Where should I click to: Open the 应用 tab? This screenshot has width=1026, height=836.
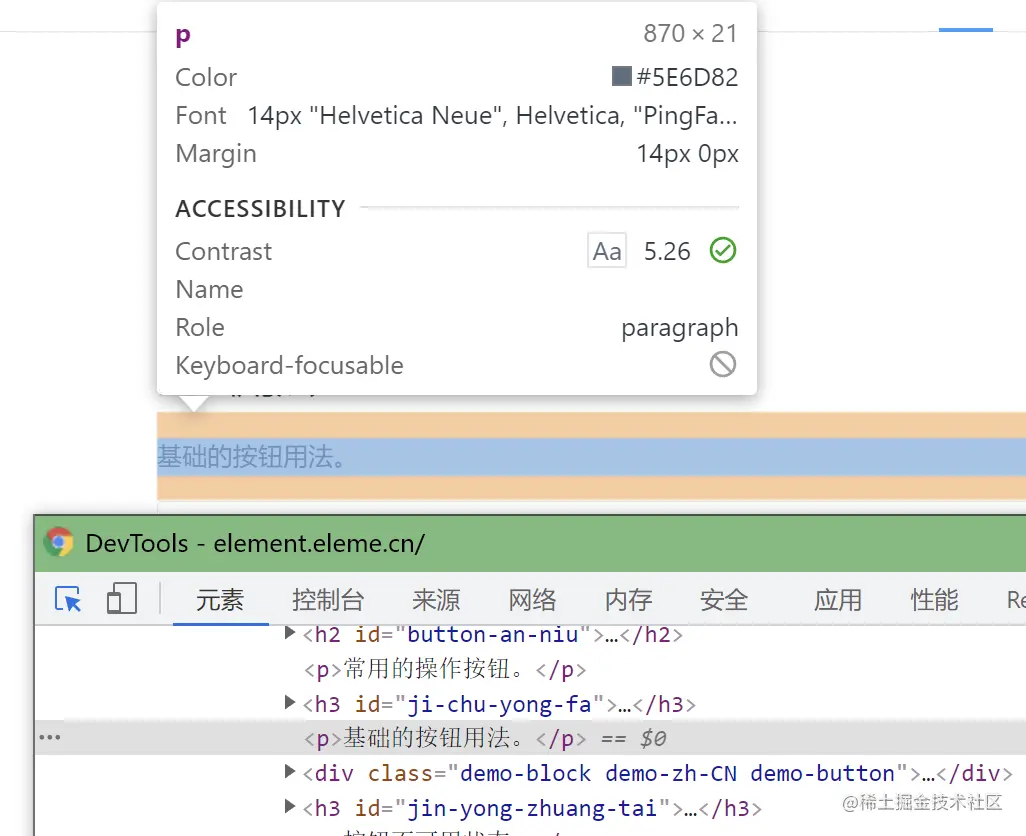[x=838, y=600]
